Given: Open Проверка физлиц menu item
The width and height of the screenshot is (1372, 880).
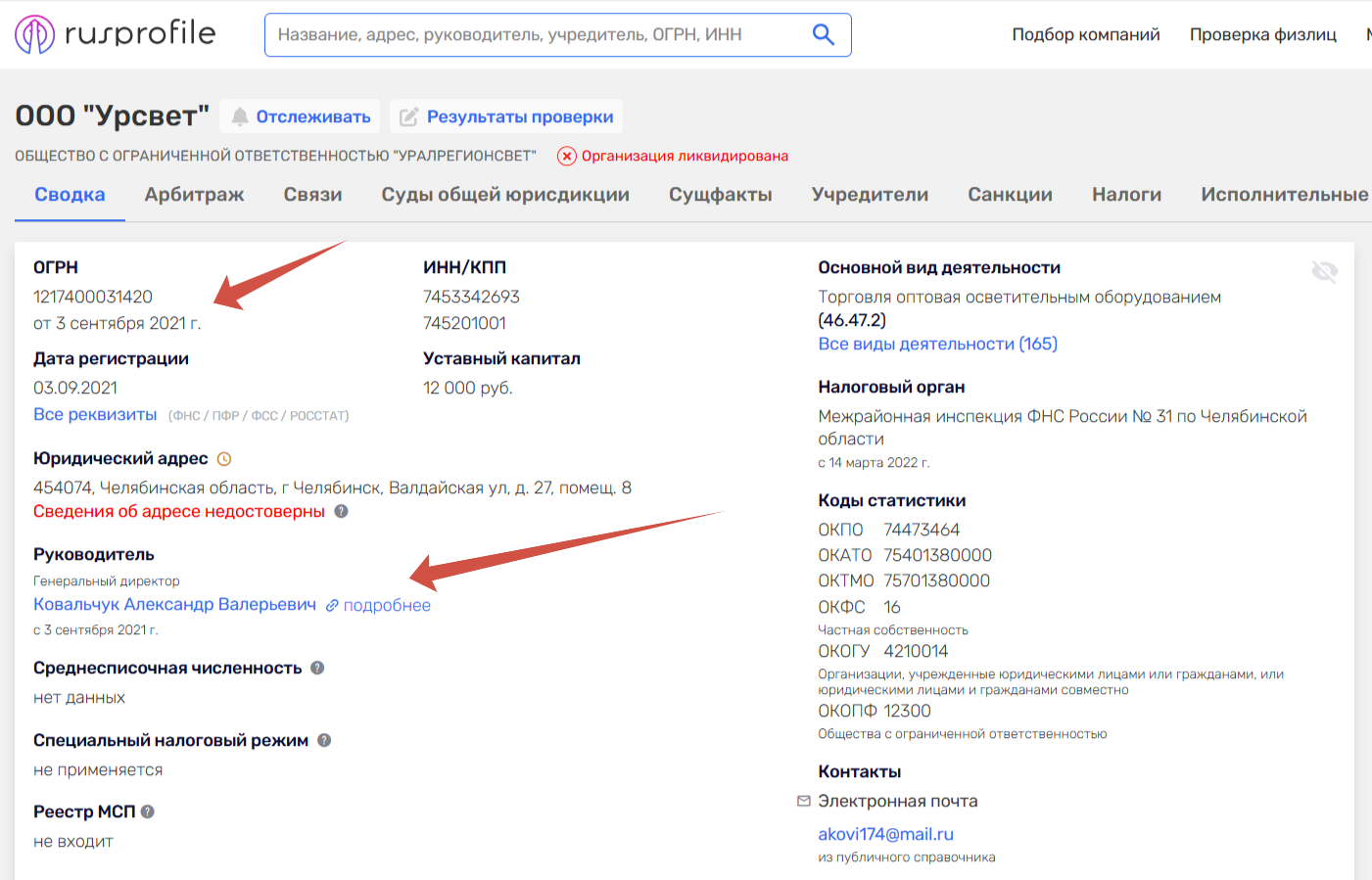Looking at the screenshot, I should [1263, 34].
